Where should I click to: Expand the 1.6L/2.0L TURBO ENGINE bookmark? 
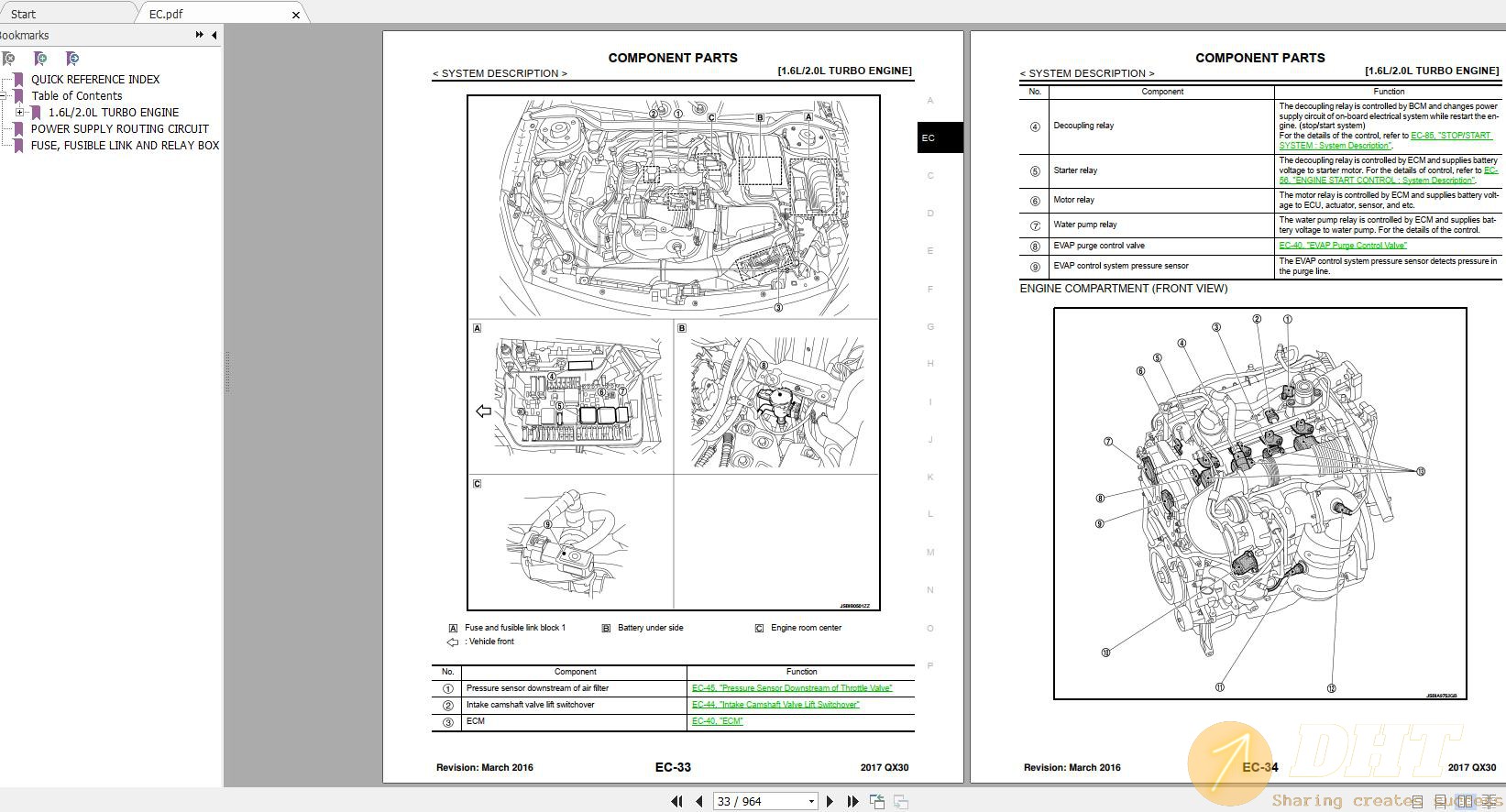19,112
